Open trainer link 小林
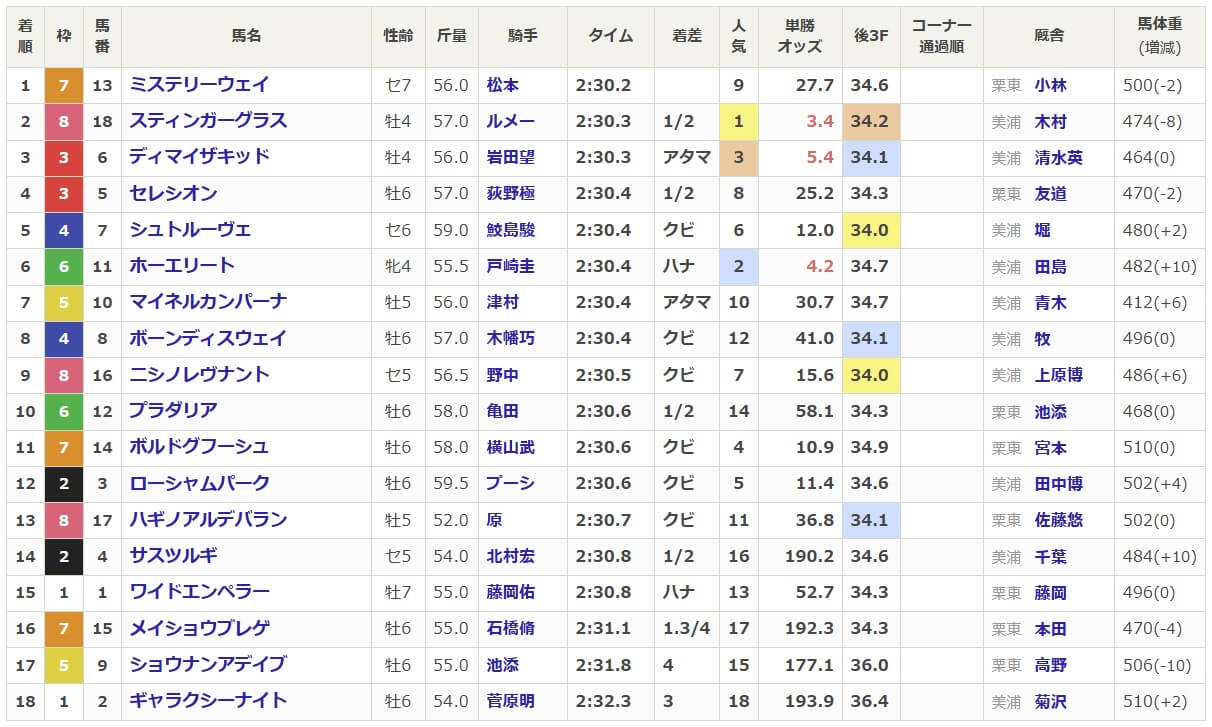 click(x=1050, y=86)
